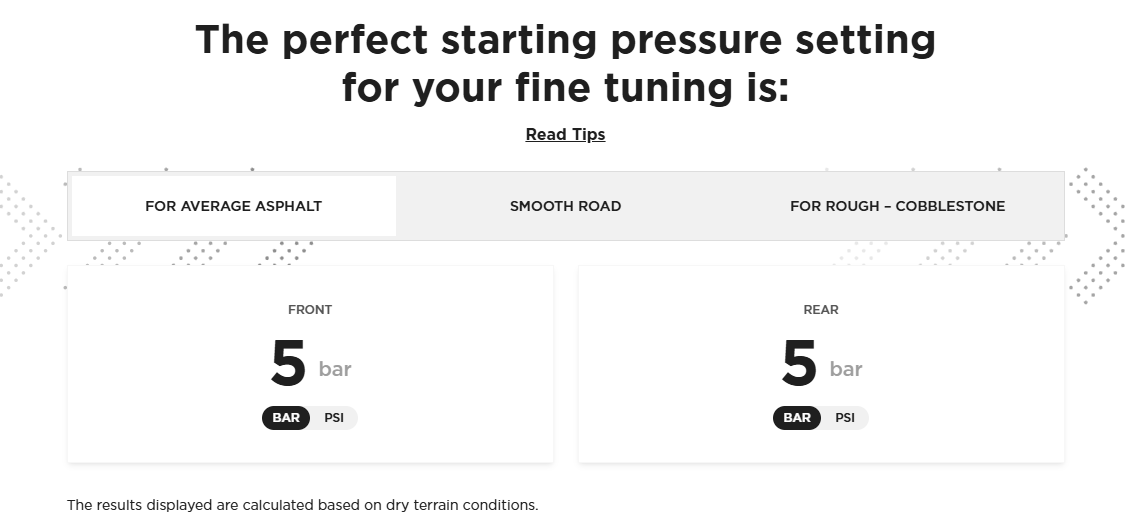Screen dimensions: 1126x527
Task: Click the perfect starting pressure setting heading
Action: (565, 40)
